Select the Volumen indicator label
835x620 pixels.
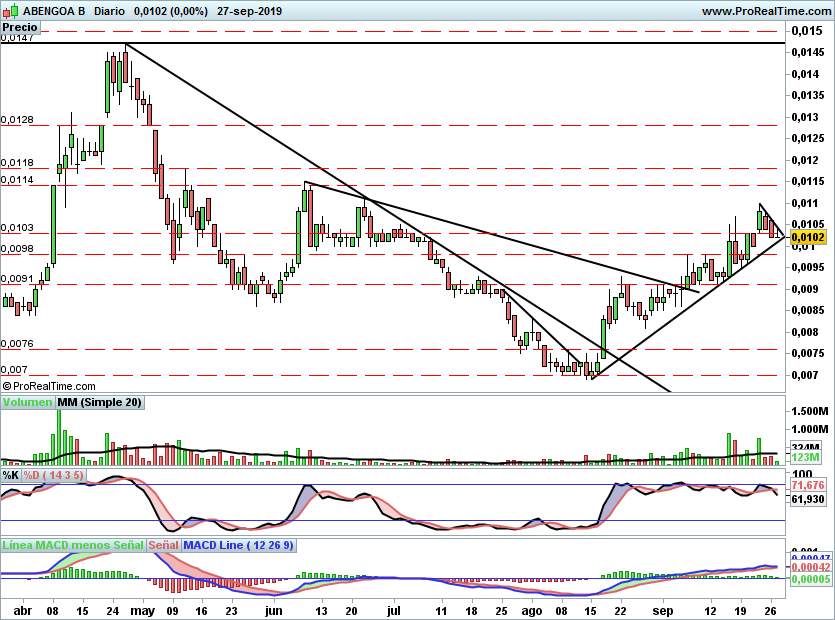[27, 402]
